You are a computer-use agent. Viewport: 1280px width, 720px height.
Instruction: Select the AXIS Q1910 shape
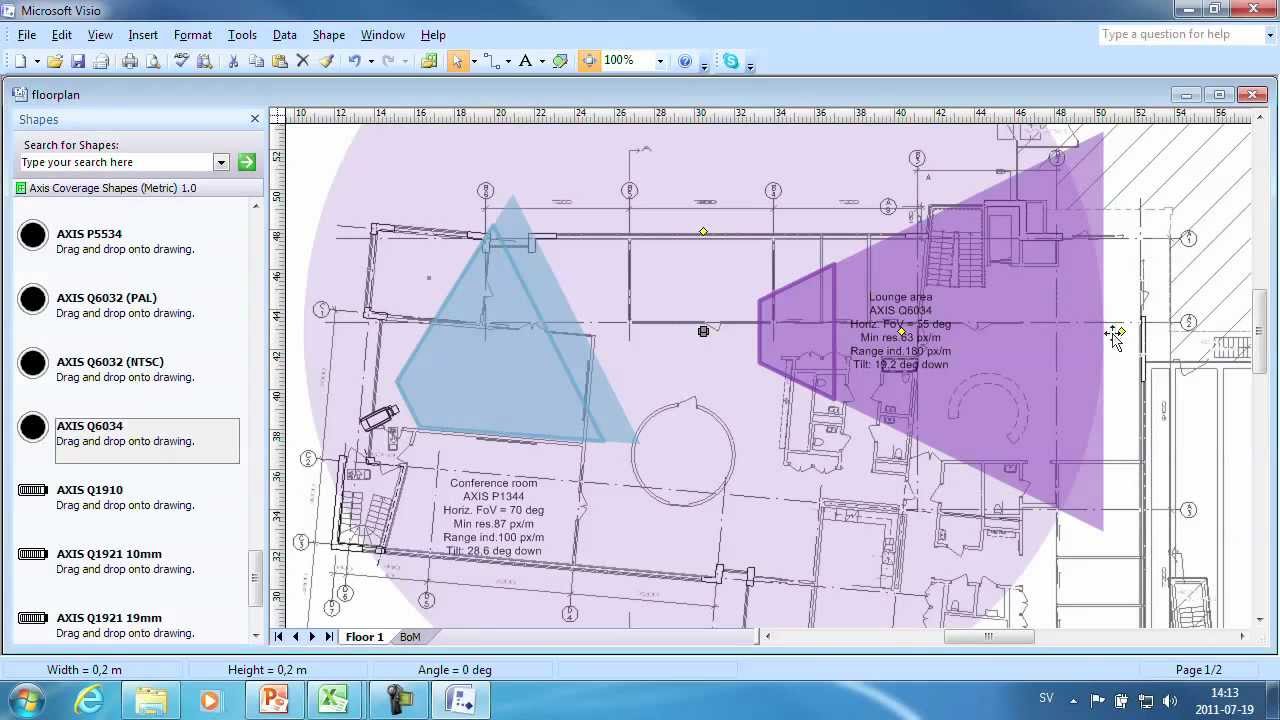pos(128,497)
